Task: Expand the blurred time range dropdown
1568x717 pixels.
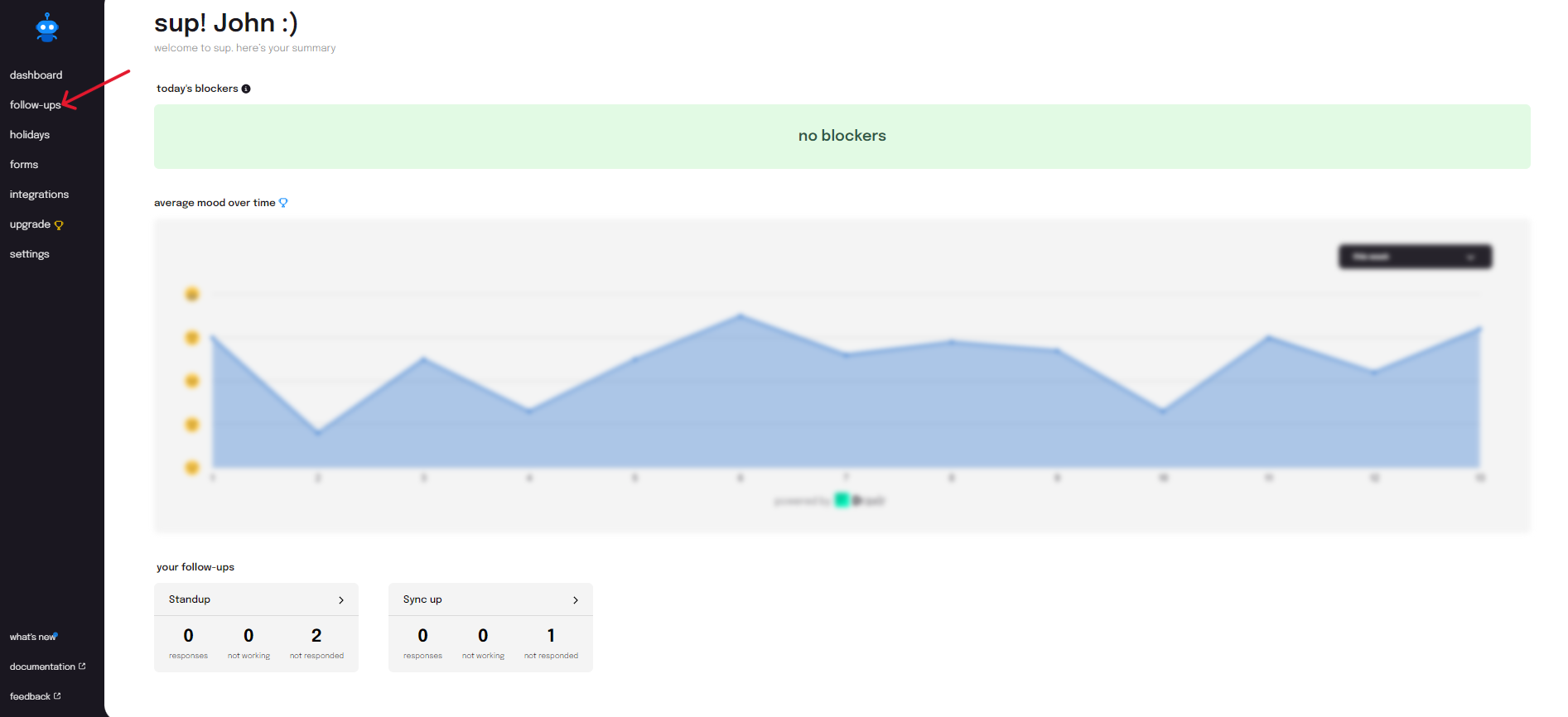Action: pos(1415,257)
